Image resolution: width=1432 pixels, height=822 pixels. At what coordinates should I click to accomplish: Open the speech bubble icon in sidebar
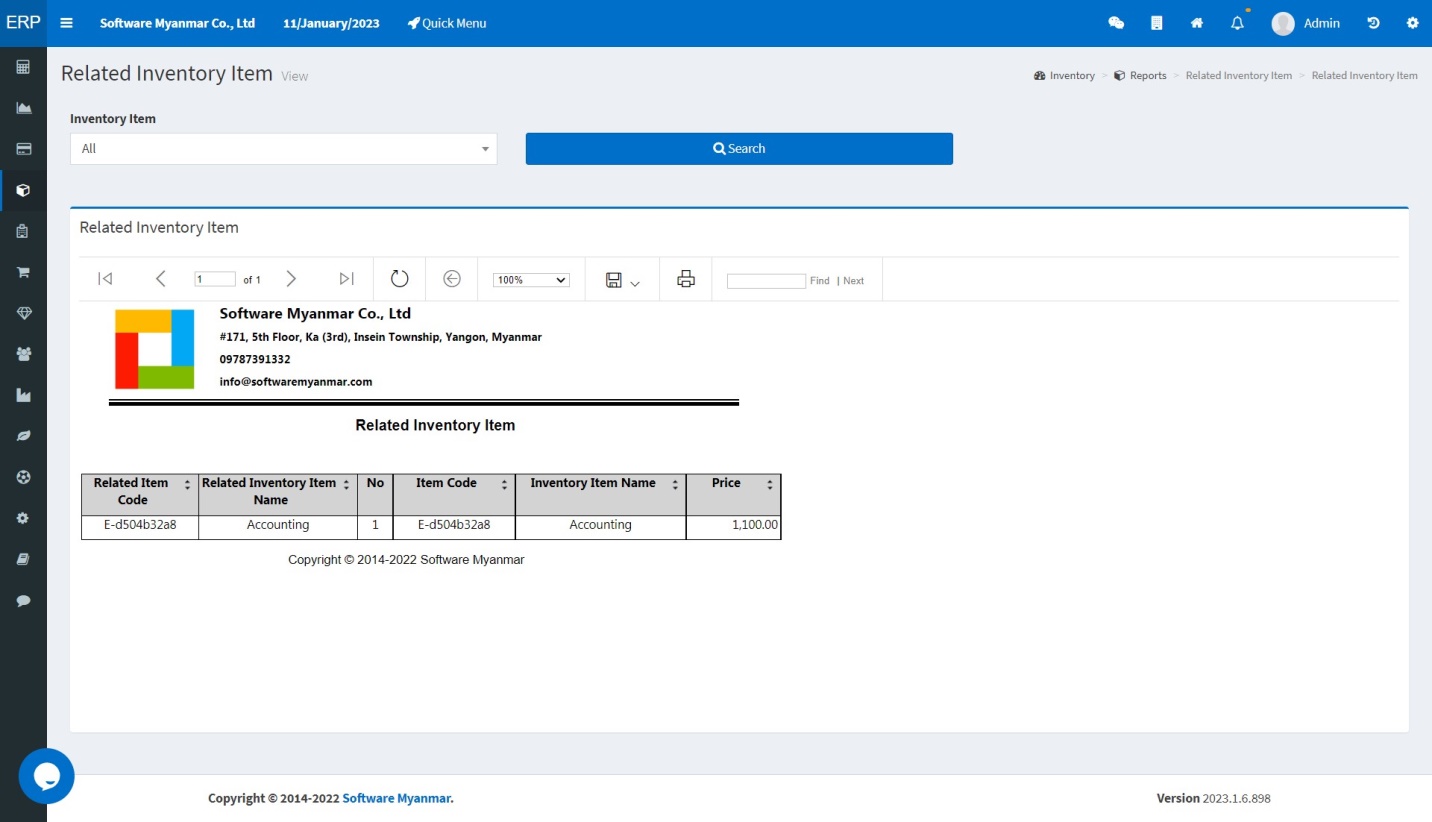[x=23, y=601]
